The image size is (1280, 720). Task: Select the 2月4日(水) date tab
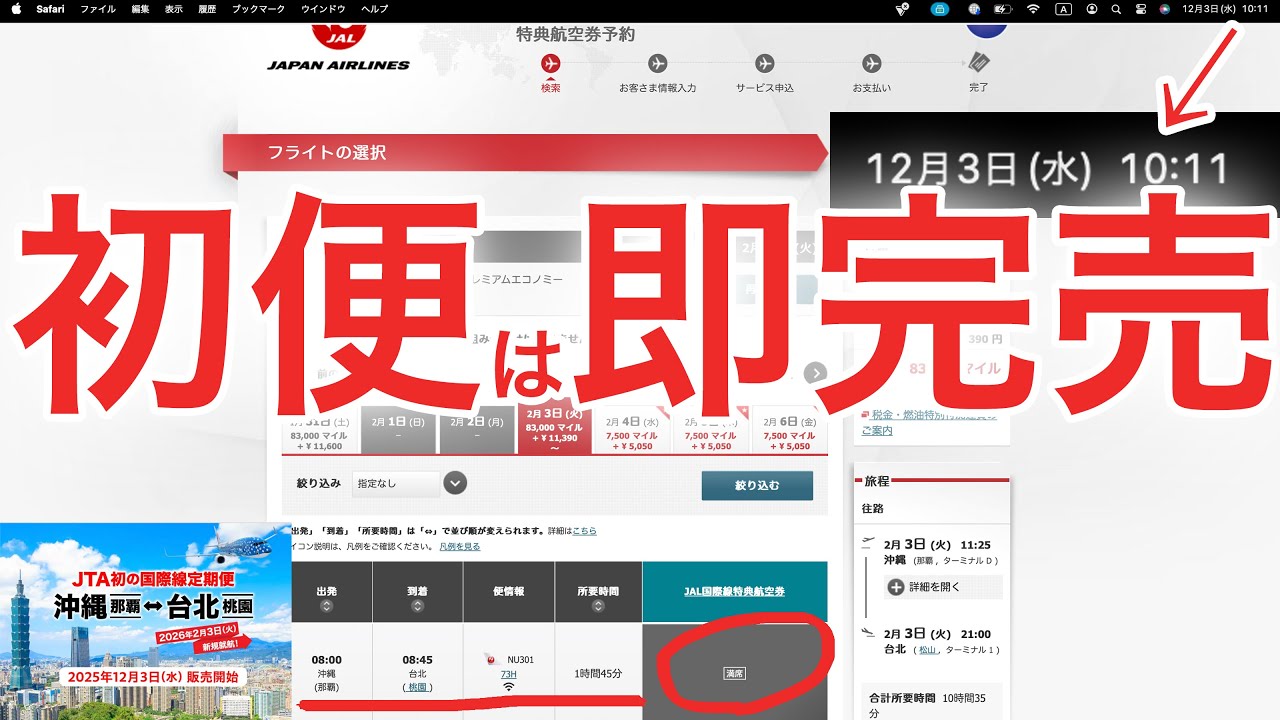coord(633,430)
